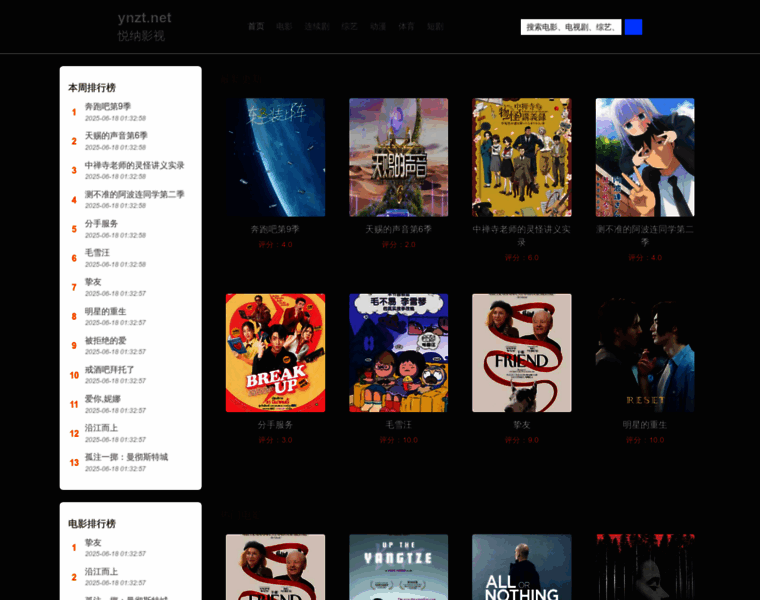Click 挚友 title below FRIEND poster
Screen dimensions: 760x600
[522, 425]
